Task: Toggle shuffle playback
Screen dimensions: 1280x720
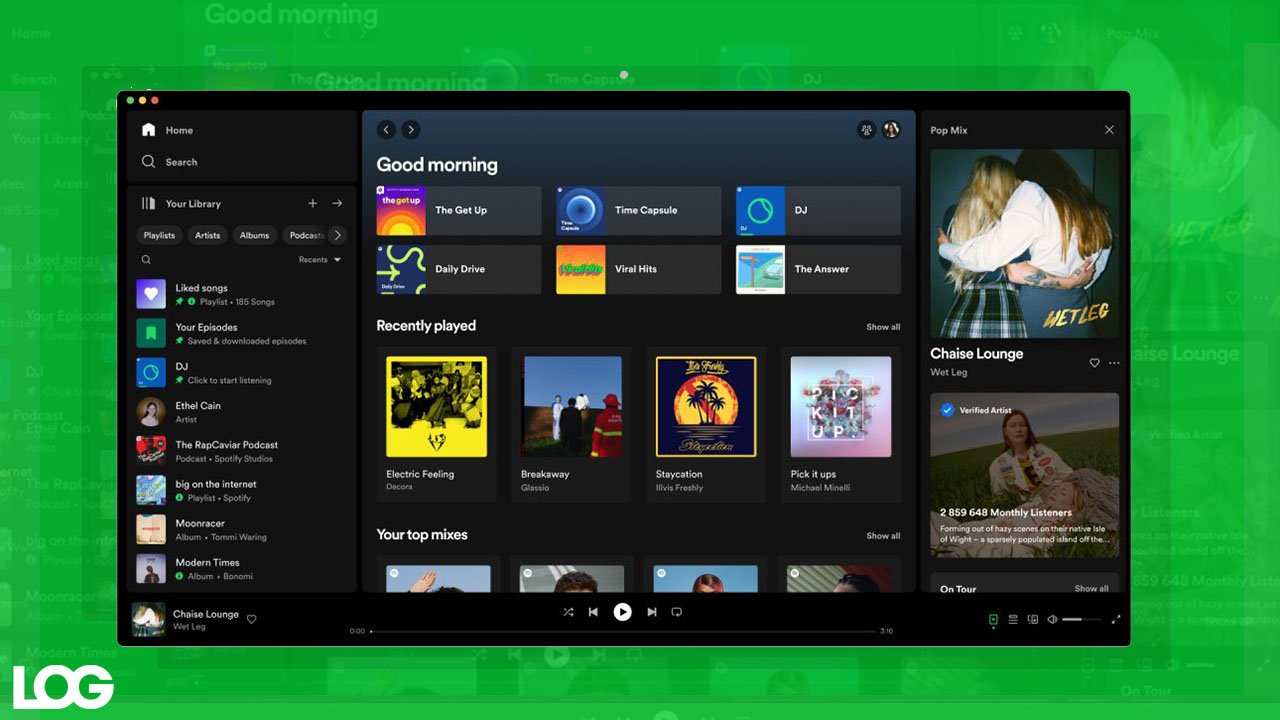Action: [x=568, y=612]
